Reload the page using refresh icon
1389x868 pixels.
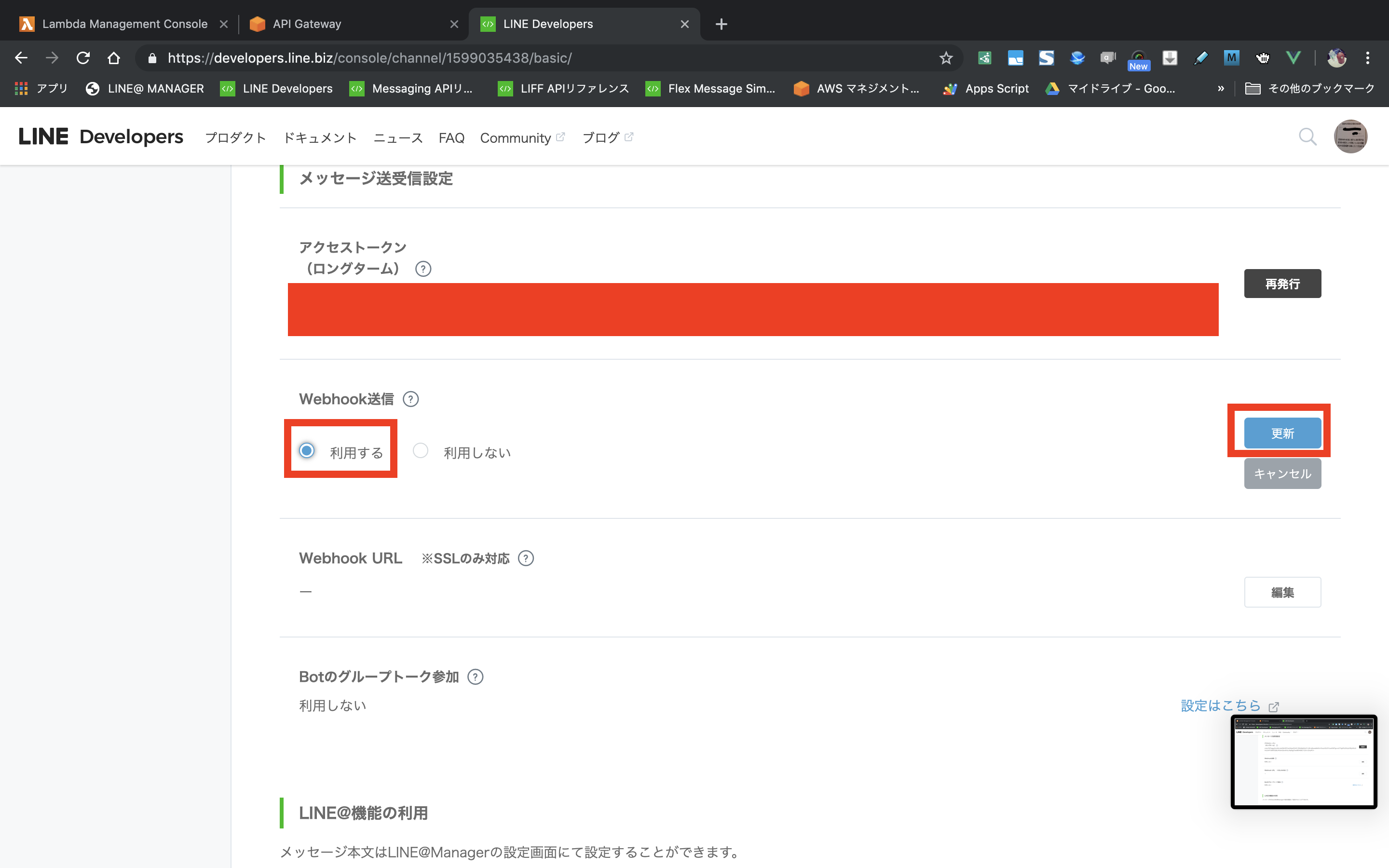coord(83,58)
